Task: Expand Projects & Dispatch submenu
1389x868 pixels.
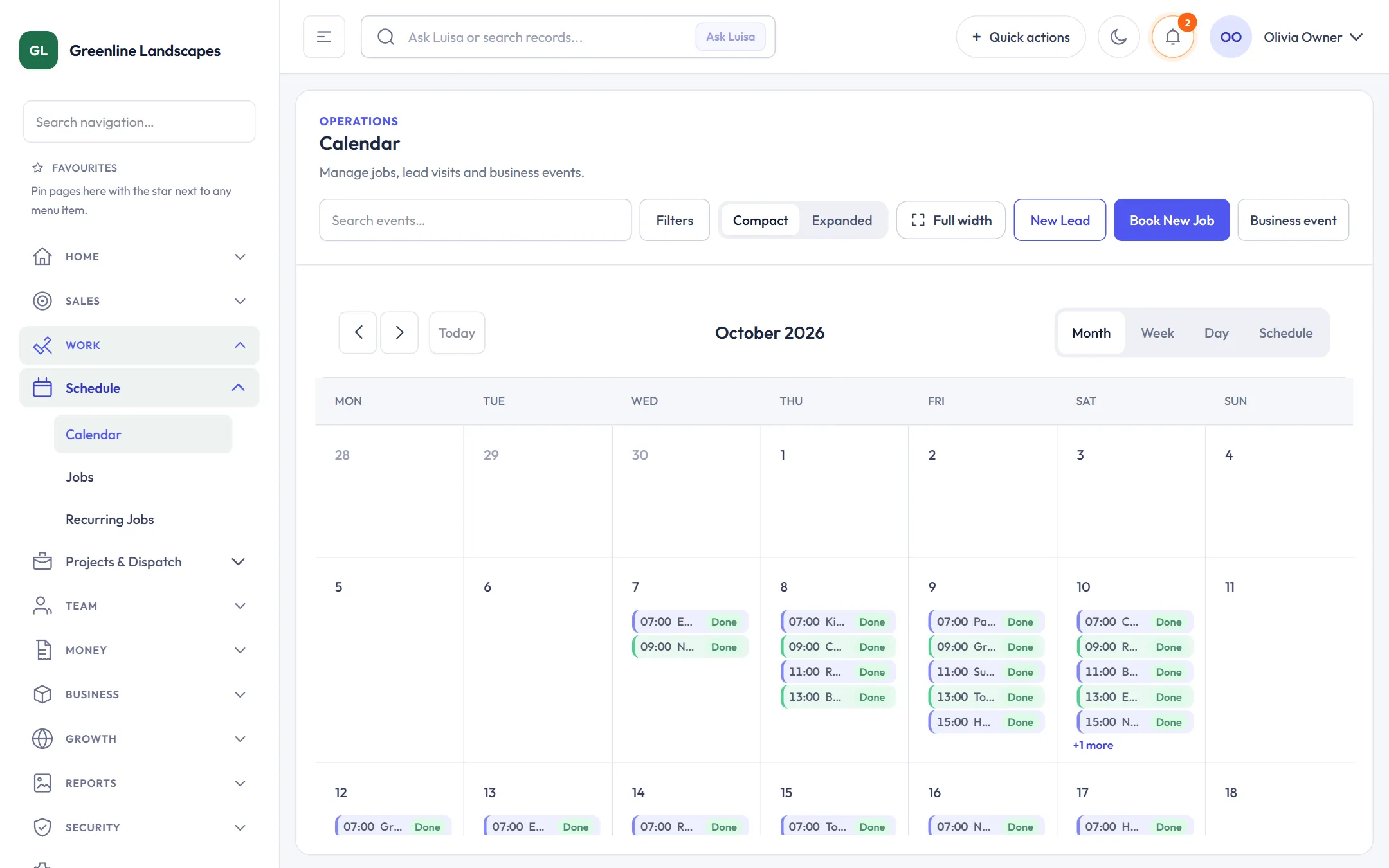Action: (x=140, y=562)
